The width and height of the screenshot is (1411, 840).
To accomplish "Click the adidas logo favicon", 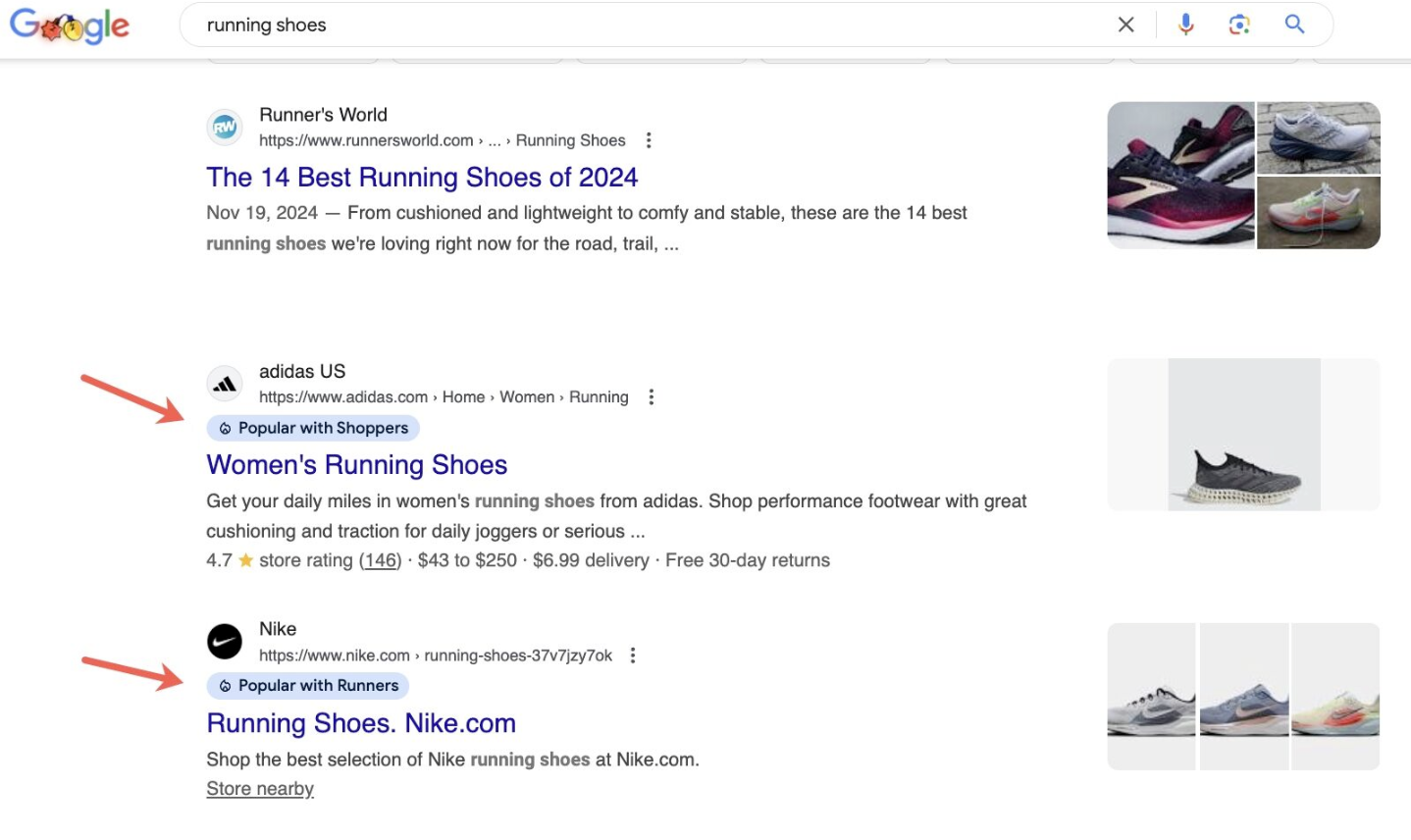I will (x=224, y=384).
